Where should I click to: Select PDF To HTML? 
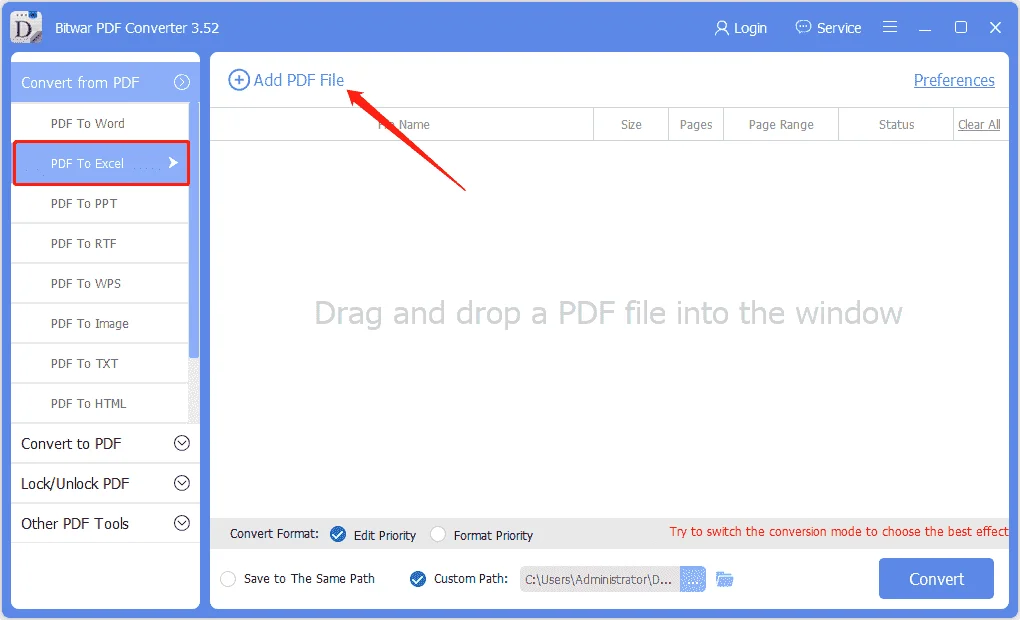tap(100, 403)
